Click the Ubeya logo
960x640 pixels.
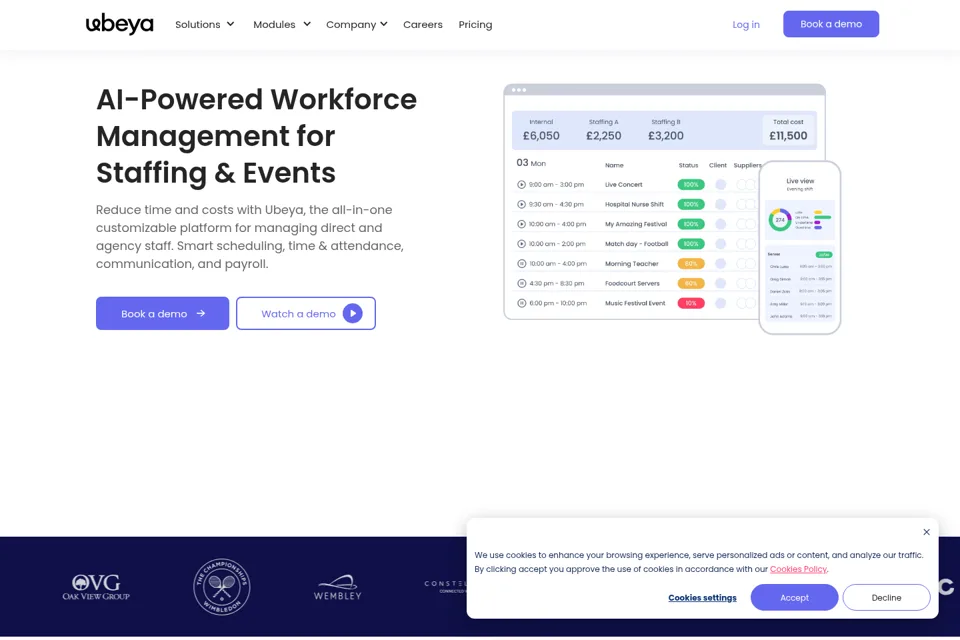point(119,24)
